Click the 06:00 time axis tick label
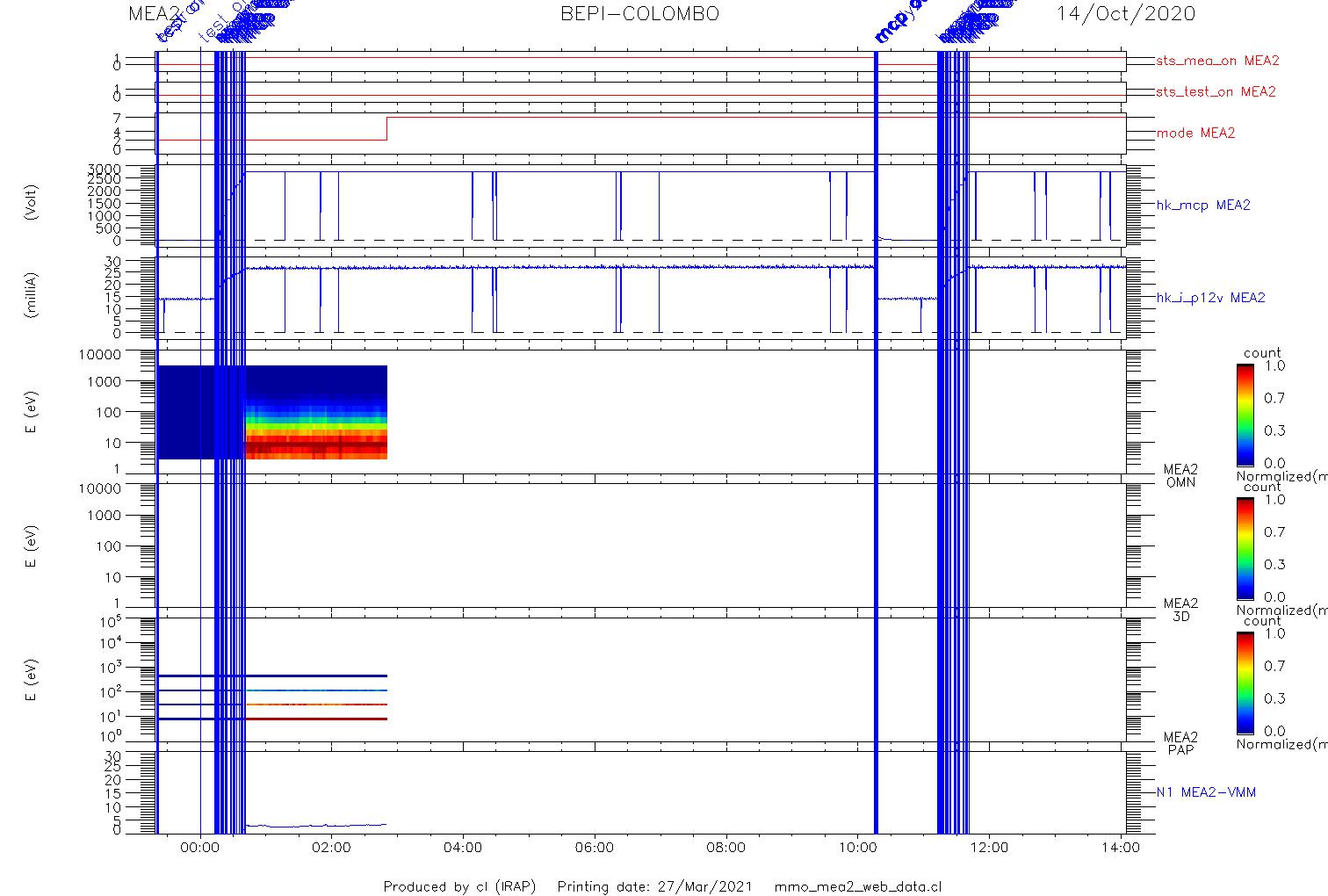 click(x=595, y=848)
